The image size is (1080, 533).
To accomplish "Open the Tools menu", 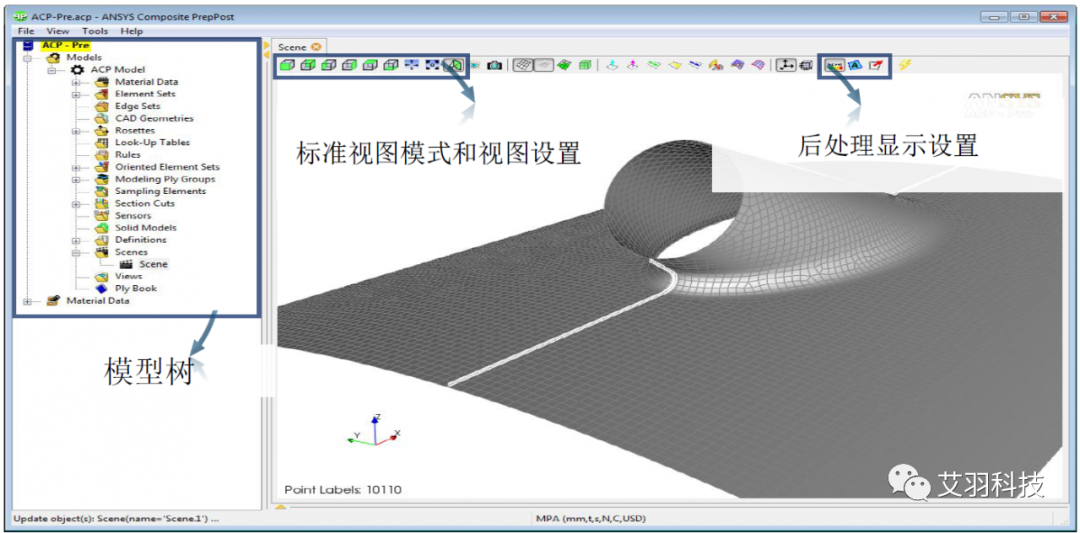I will [95, 31].
